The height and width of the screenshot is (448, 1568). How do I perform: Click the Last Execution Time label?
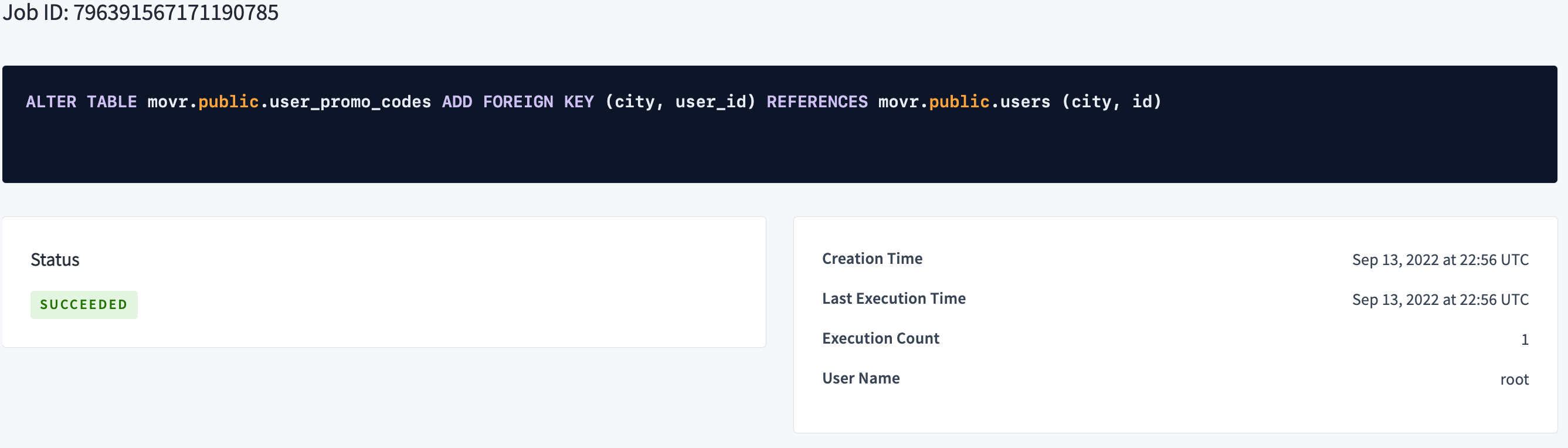coord(893,298)
